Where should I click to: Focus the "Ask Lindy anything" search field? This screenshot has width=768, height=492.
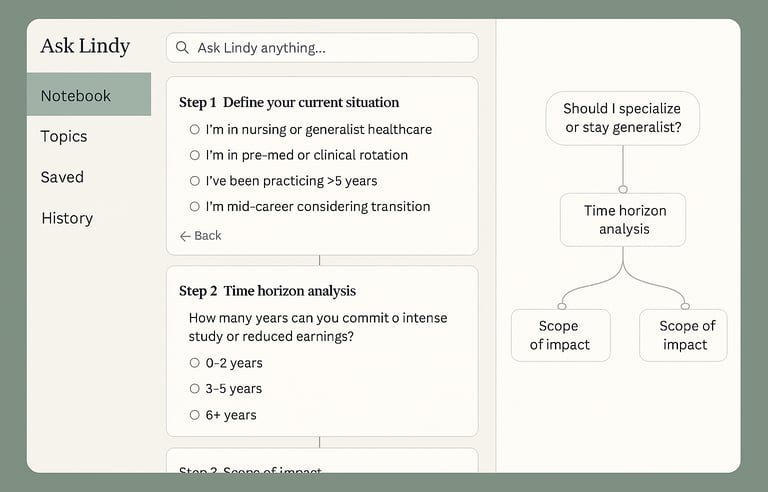(330, 48)
